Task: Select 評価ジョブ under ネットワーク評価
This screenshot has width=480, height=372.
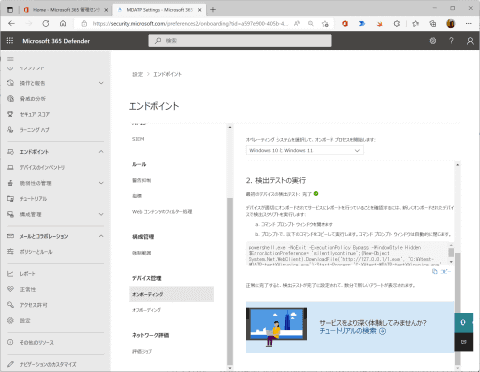Action: click(142, 351)
